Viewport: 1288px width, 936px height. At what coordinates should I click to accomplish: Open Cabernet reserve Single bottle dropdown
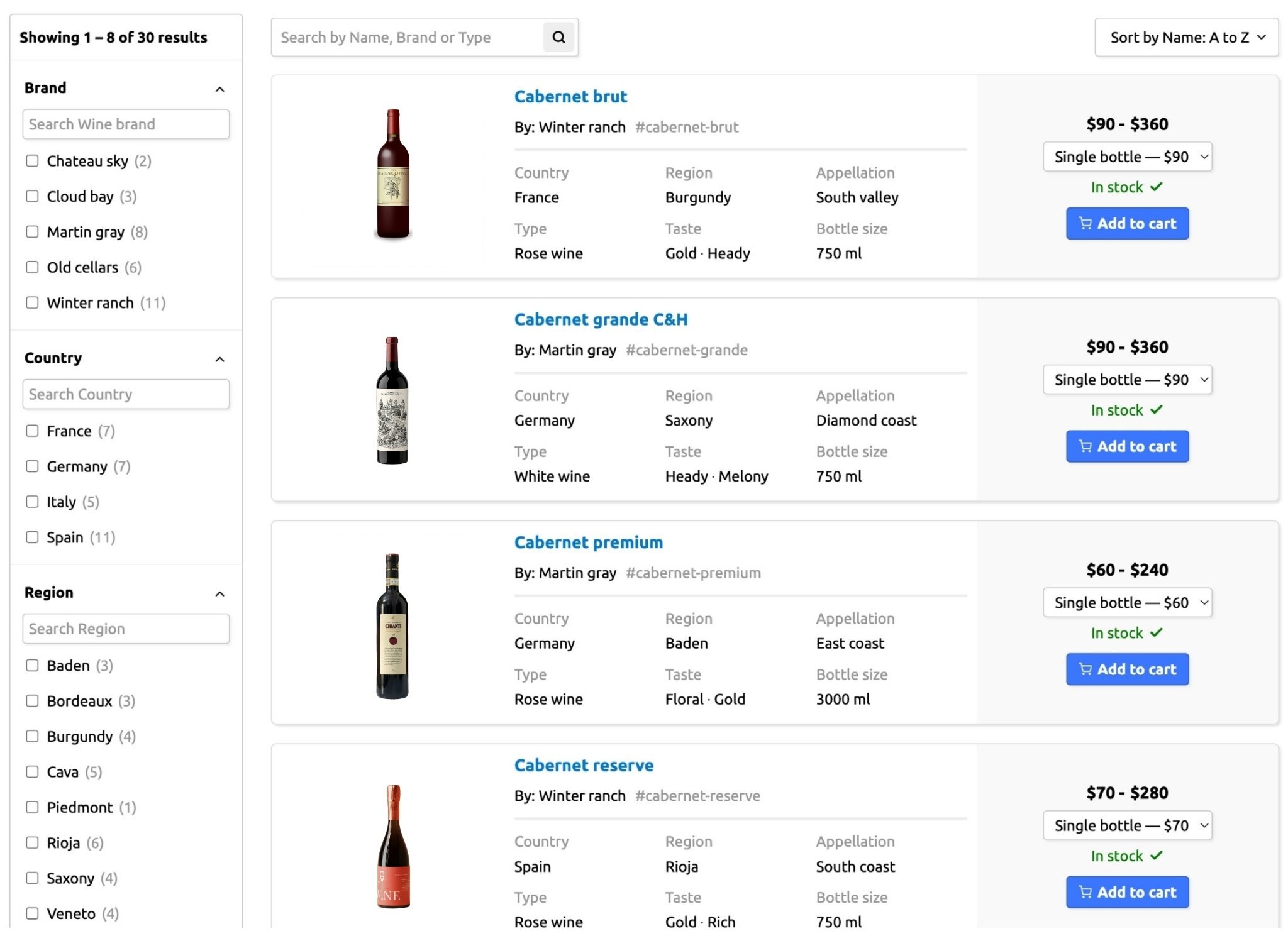[x=1126, y=825]
